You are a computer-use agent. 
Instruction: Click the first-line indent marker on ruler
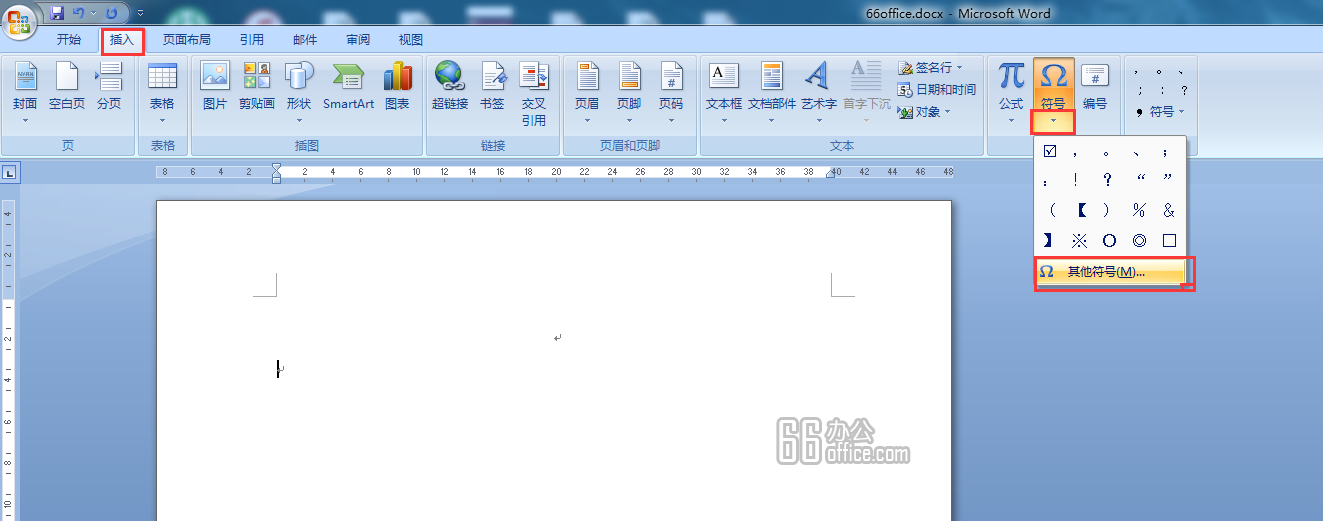(x=277, y=167)
